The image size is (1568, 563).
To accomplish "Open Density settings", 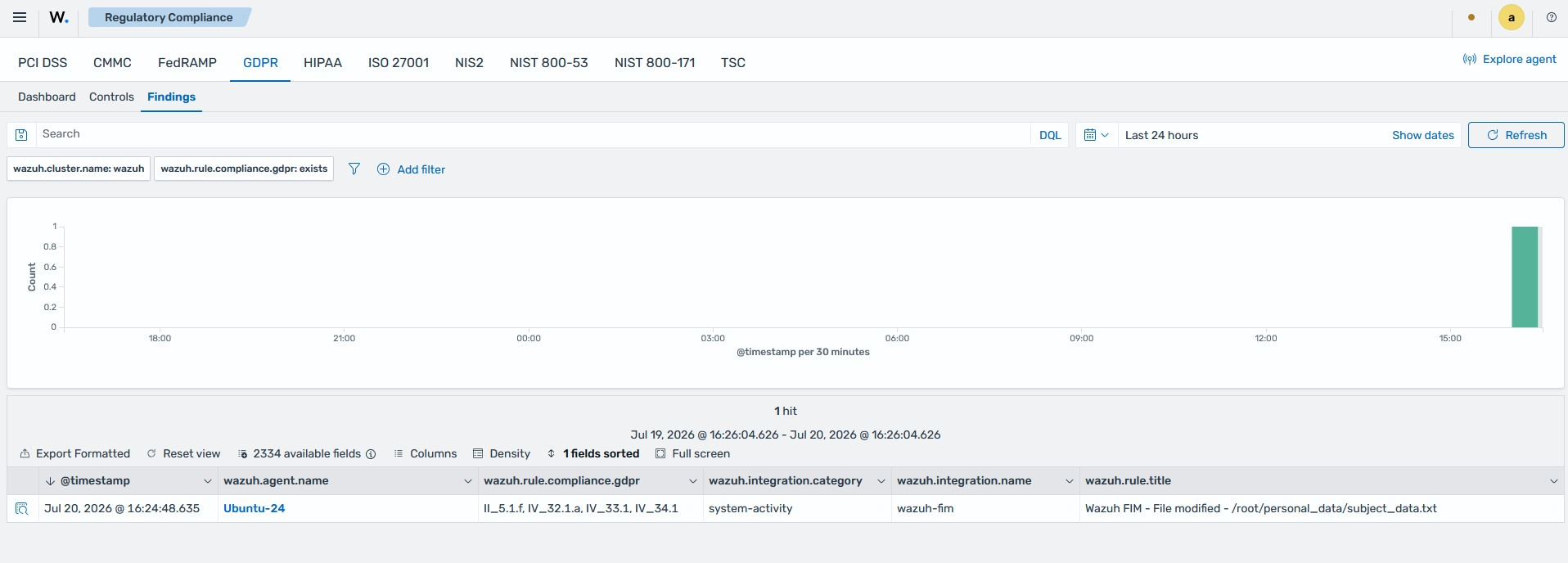I will point(501,453).
